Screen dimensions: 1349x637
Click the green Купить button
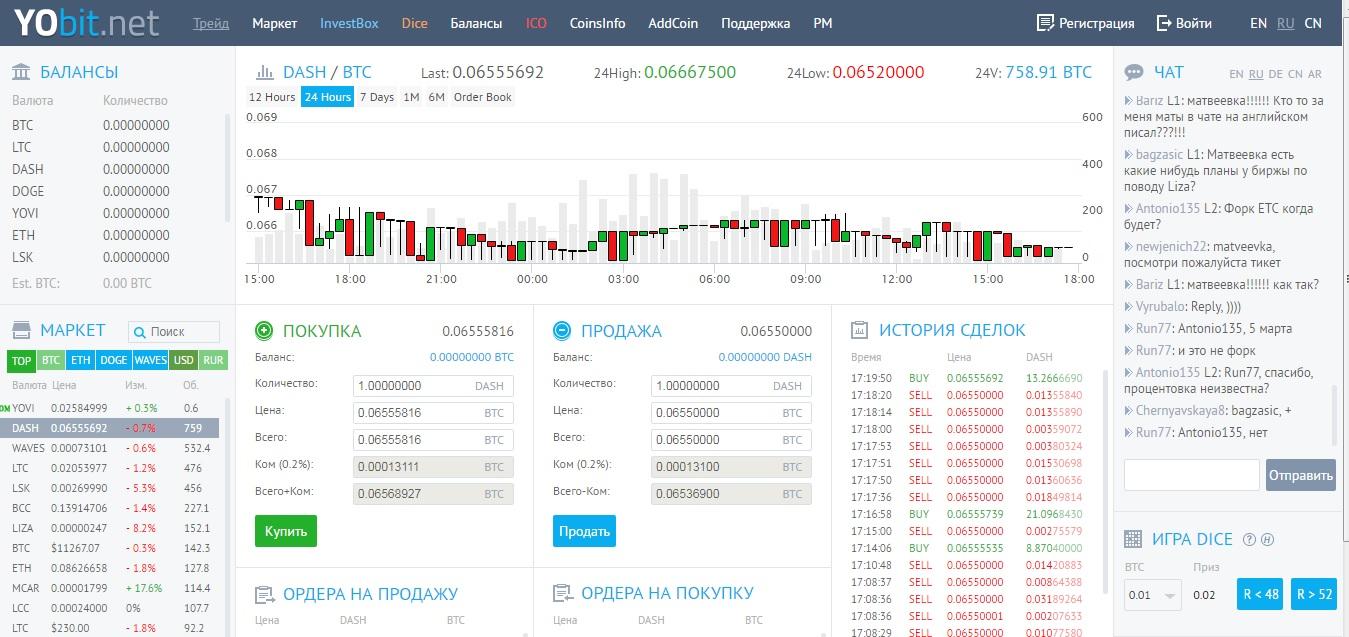(x=286, y=531)
